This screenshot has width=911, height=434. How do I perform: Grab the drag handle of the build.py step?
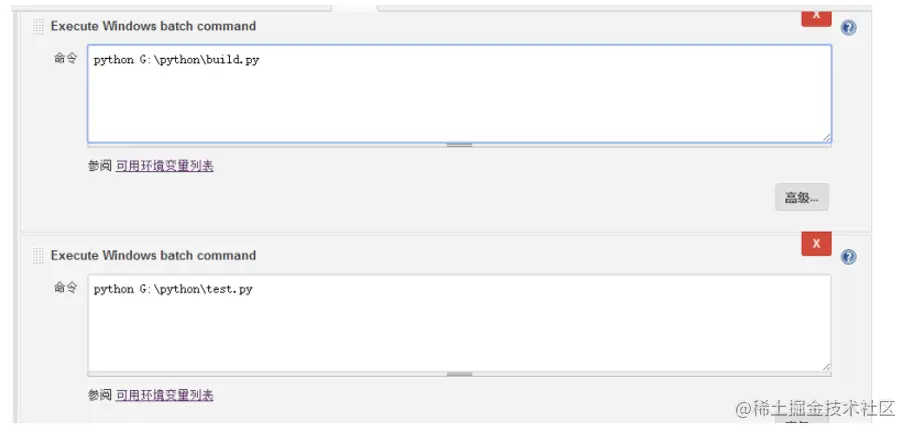coord(38,27)
